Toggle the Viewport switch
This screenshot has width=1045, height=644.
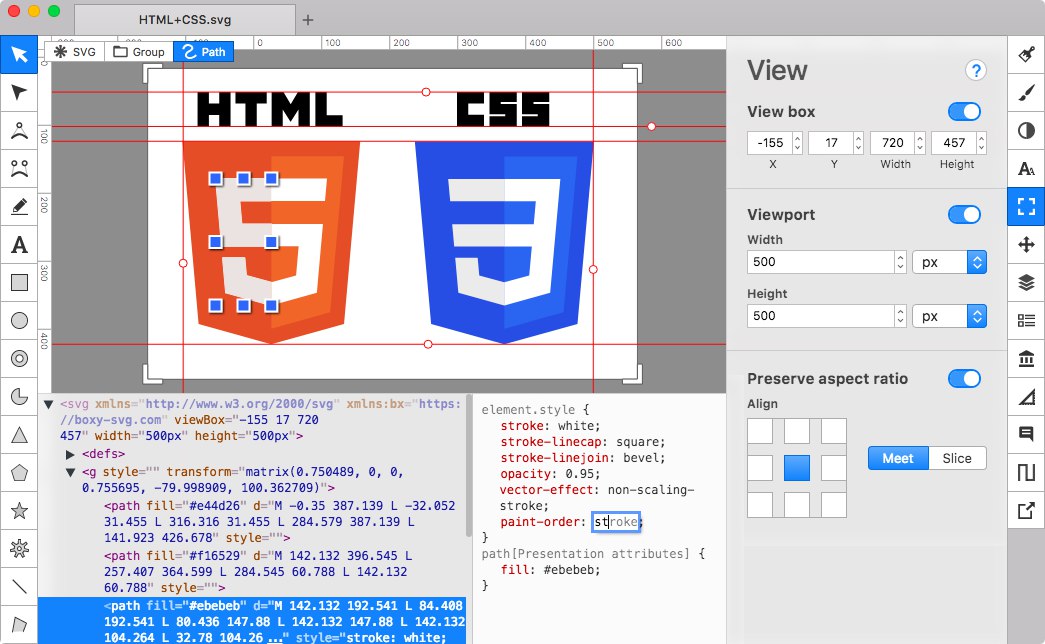point(964,215)
